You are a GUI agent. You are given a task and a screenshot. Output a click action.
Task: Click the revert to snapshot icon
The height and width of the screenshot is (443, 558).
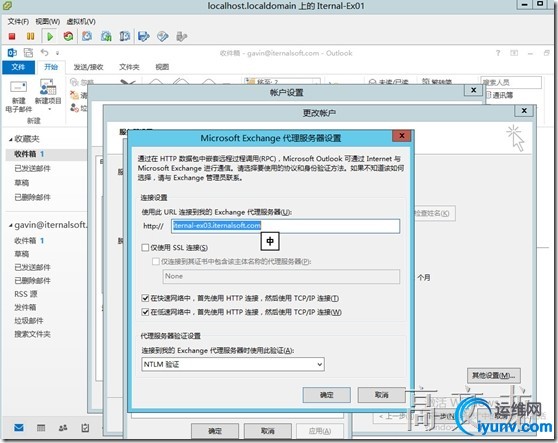106,36
